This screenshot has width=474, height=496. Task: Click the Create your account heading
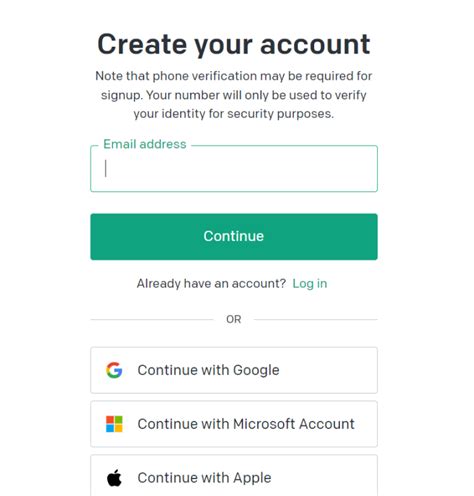[x=234, y=44]
